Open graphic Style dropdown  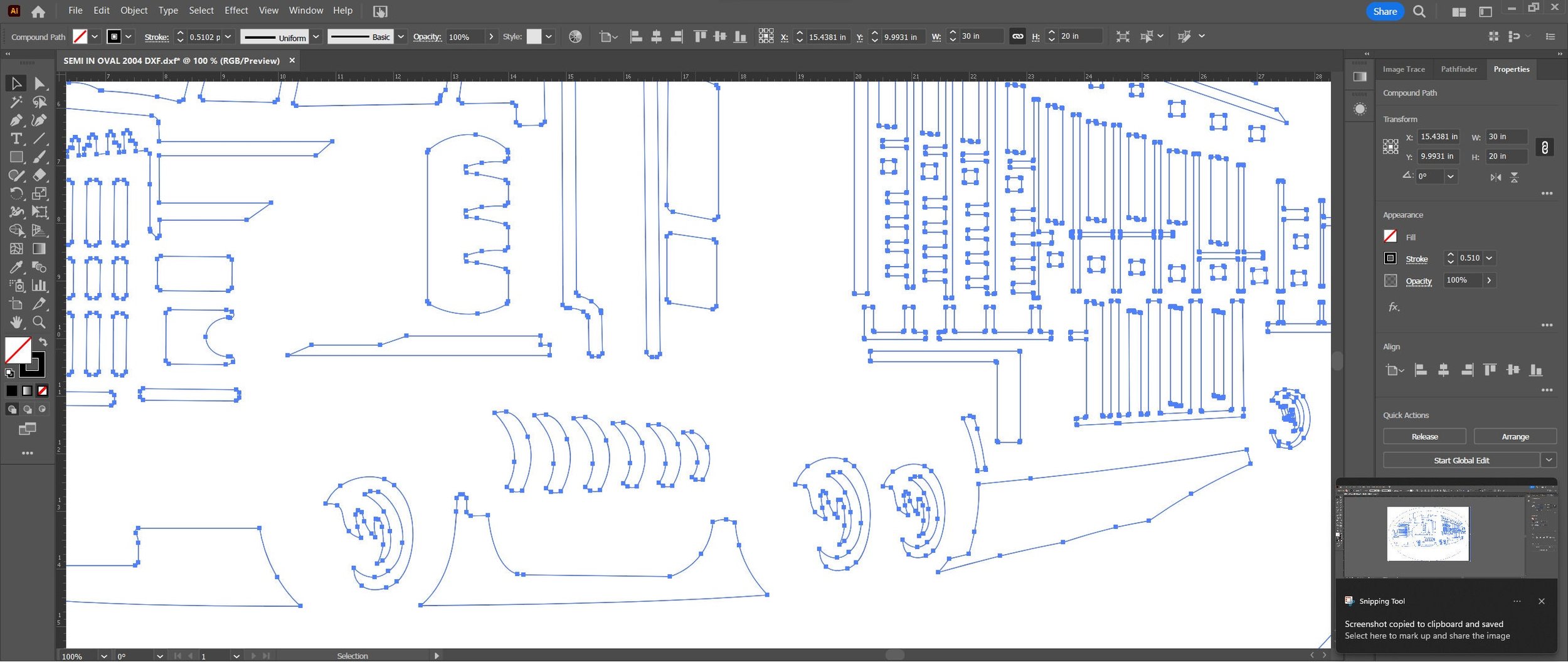[549, 37]
